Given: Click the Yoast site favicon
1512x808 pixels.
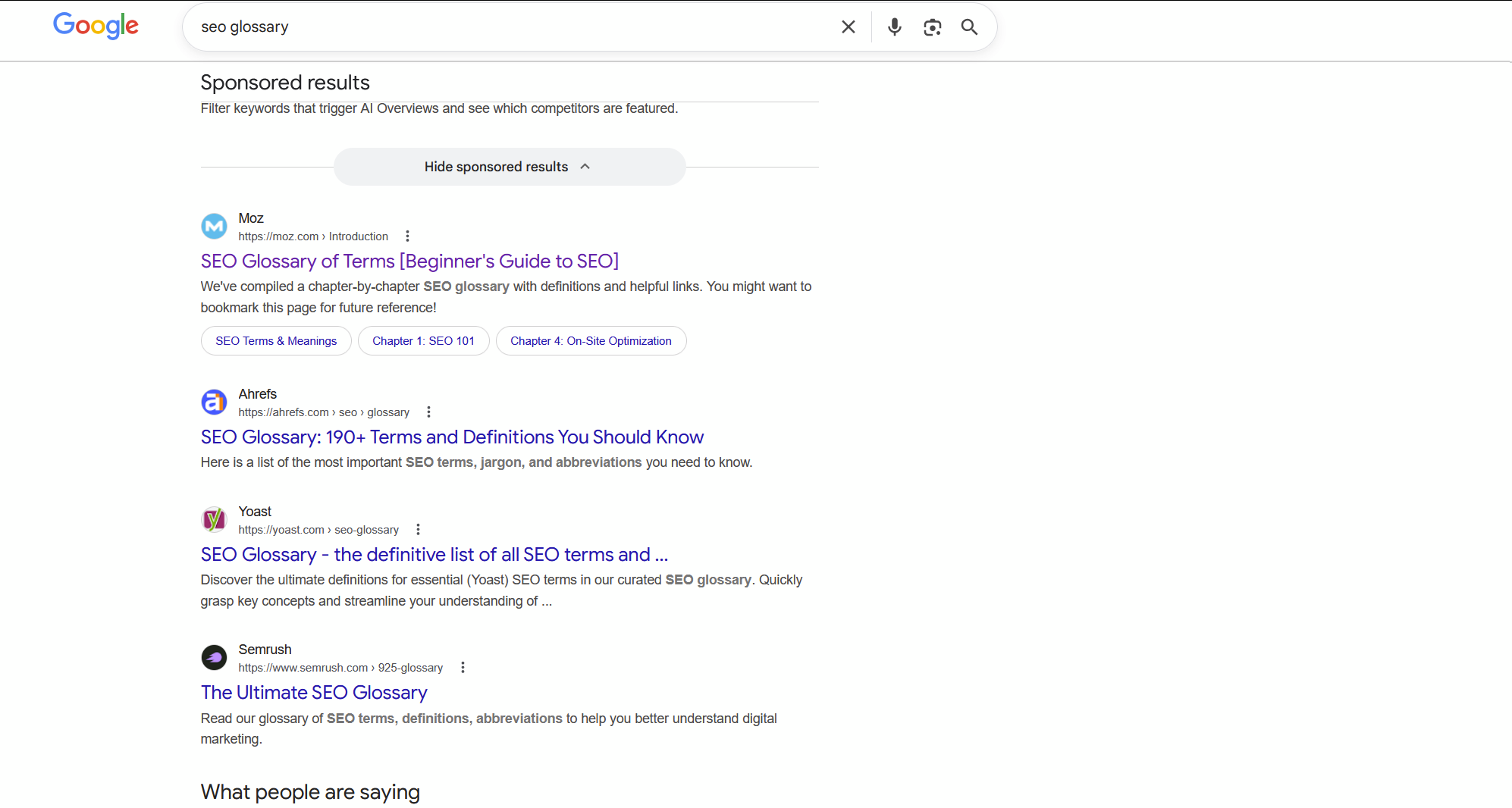Looking at the screenshot, I should pos(214,519).
